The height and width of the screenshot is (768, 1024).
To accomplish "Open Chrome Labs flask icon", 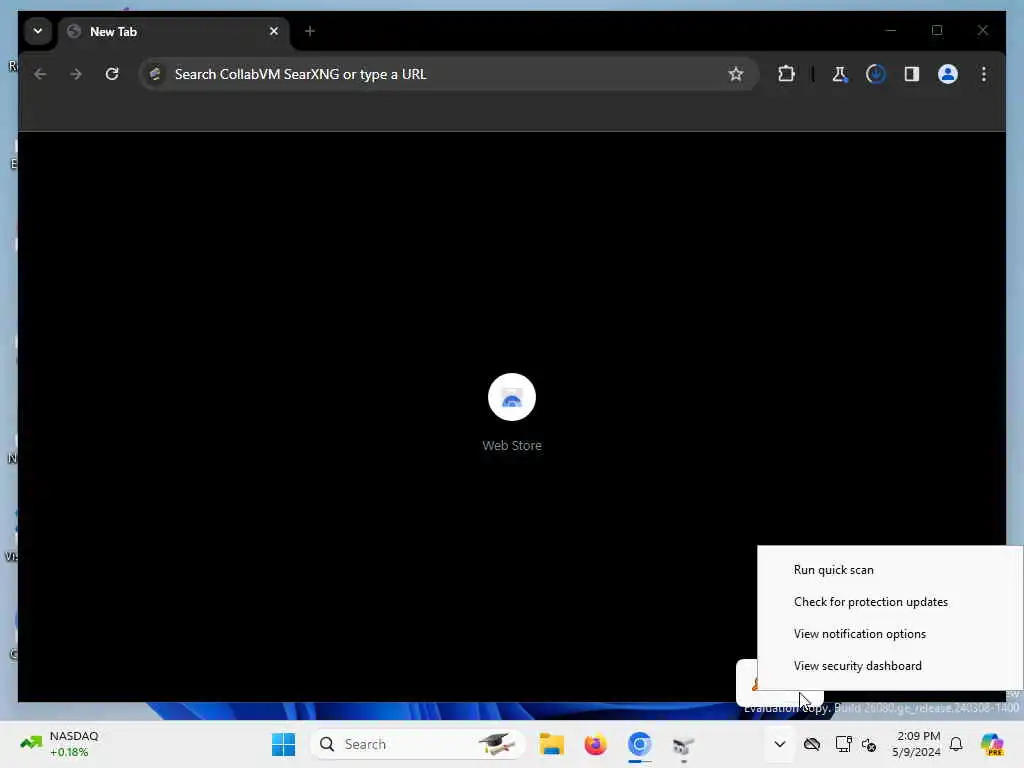I will coord(839,74).
